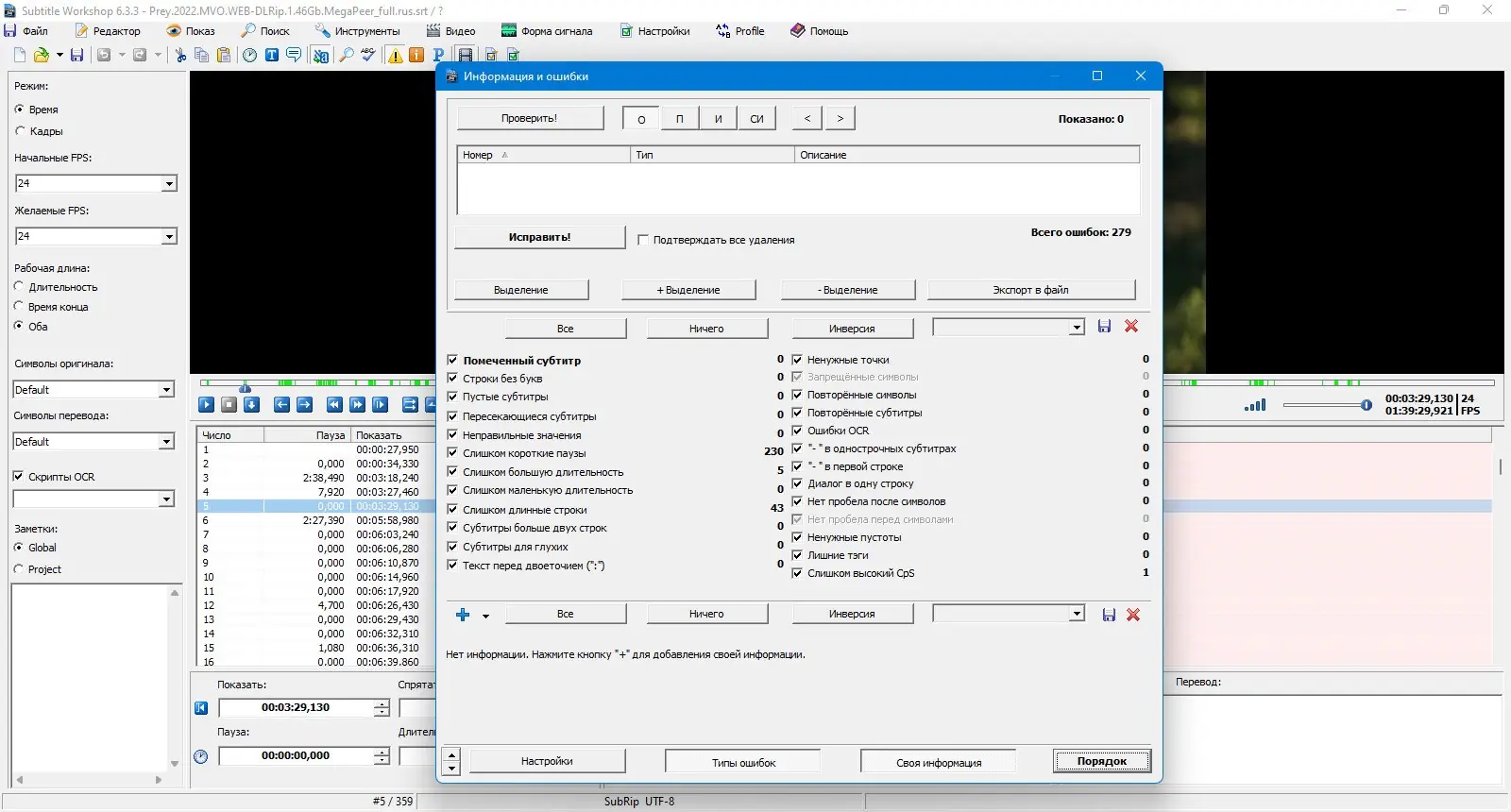Click Экспорт в файл button
Image resolution: width=1511 pixels, height=812 pixels.
1031,290
